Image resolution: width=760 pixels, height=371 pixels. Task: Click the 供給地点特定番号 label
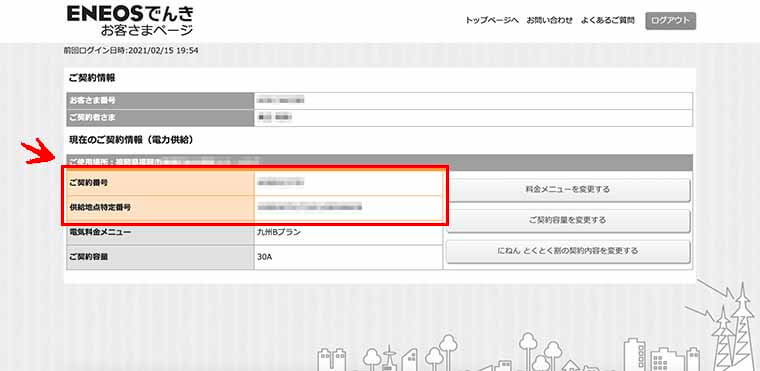tap(100, 207)
